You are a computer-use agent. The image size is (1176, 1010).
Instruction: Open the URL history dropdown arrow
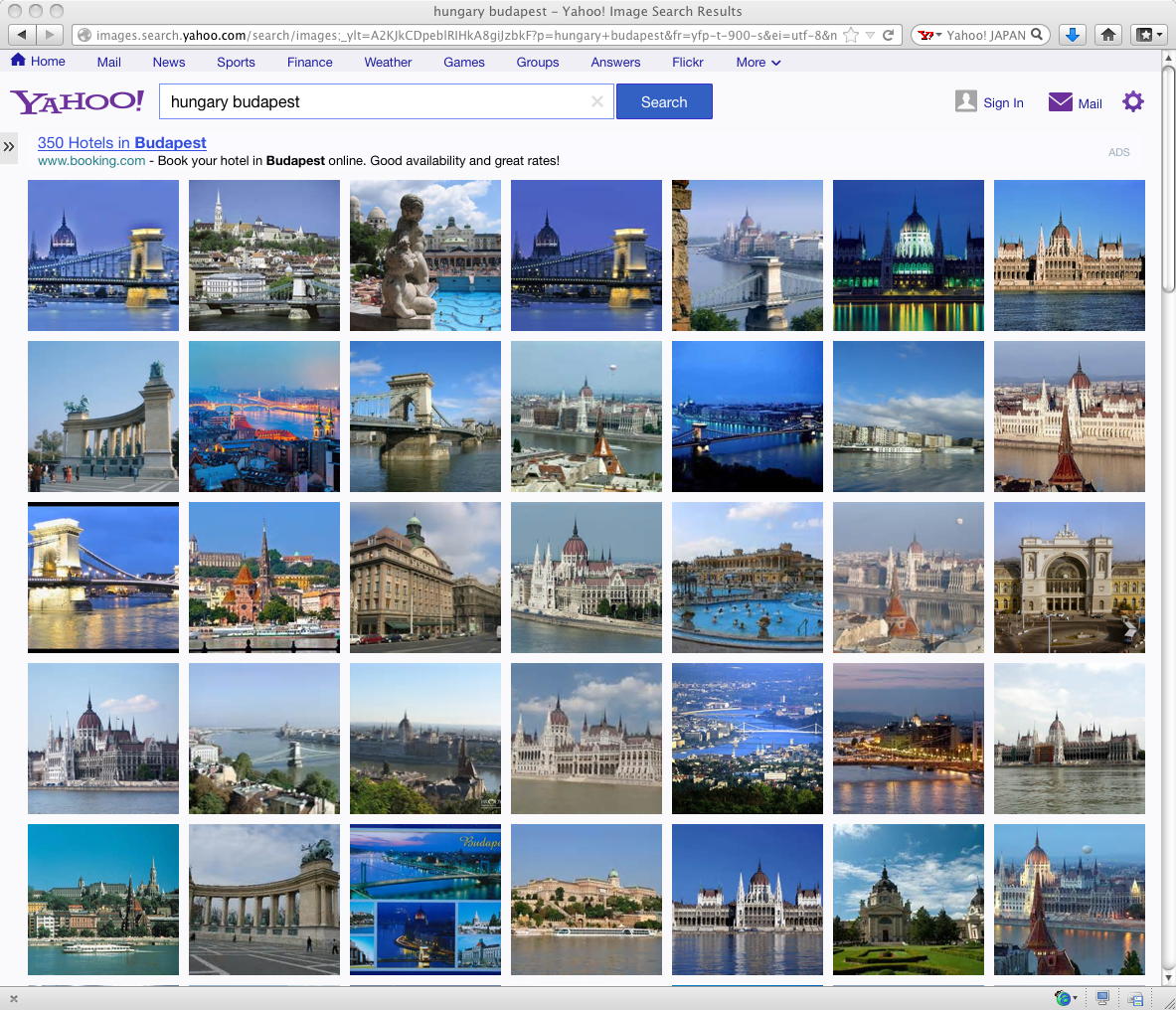(x=870, y=35)
